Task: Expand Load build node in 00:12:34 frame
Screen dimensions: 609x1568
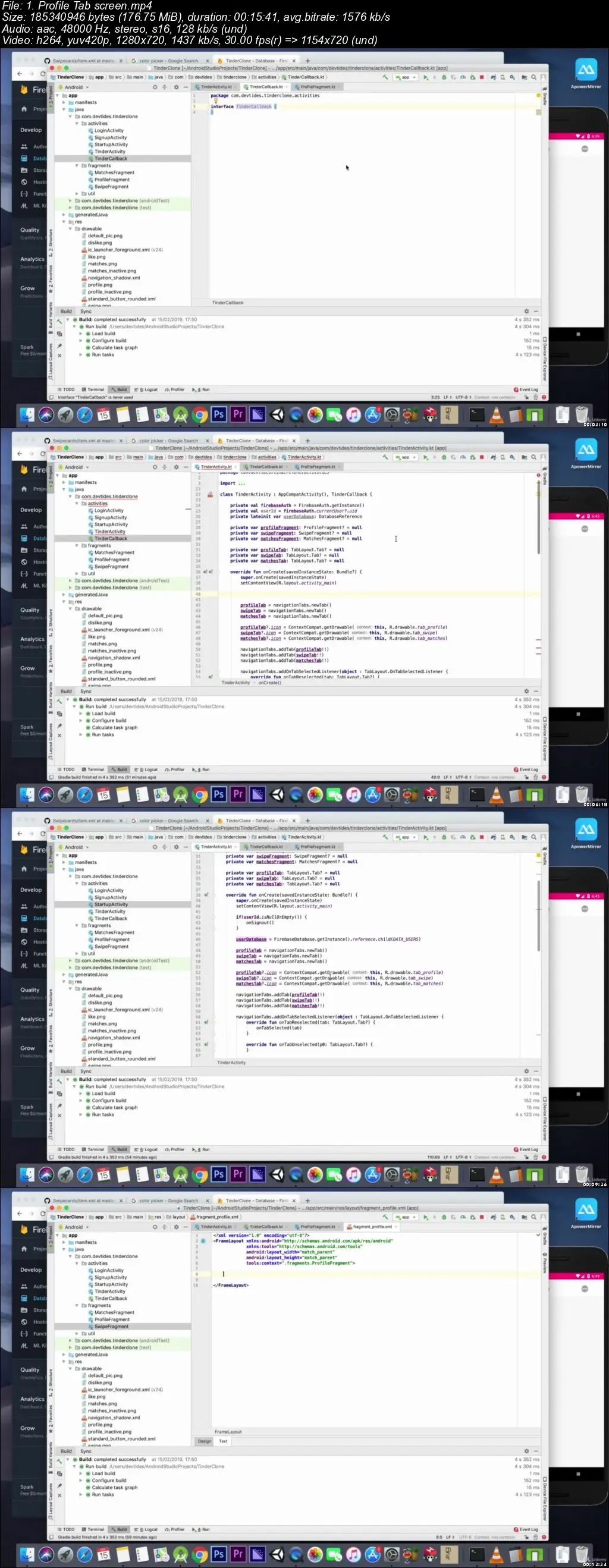Action: pos(81,1473)
